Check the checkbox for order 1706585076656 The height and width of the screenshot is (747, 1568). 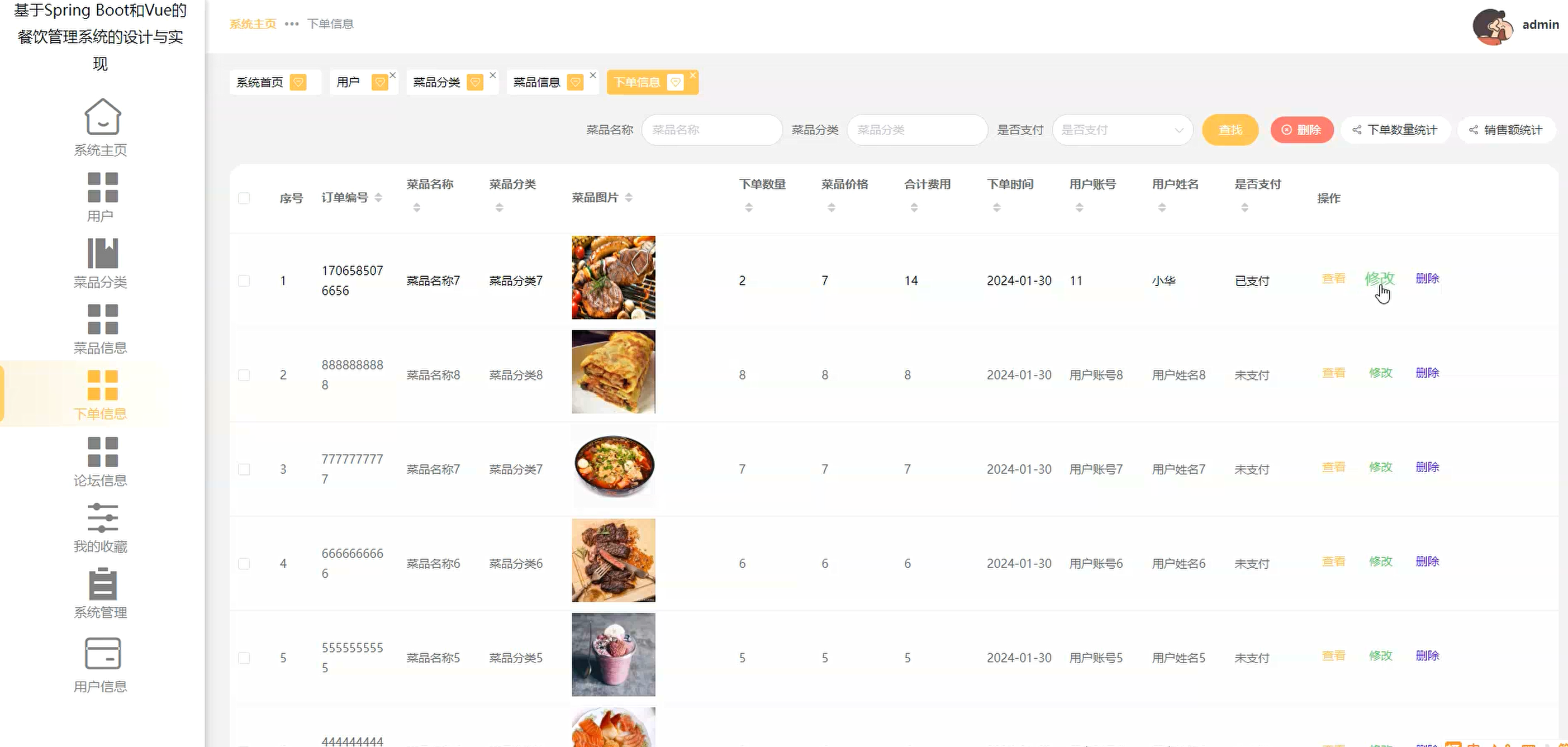[x=244, y=280]
